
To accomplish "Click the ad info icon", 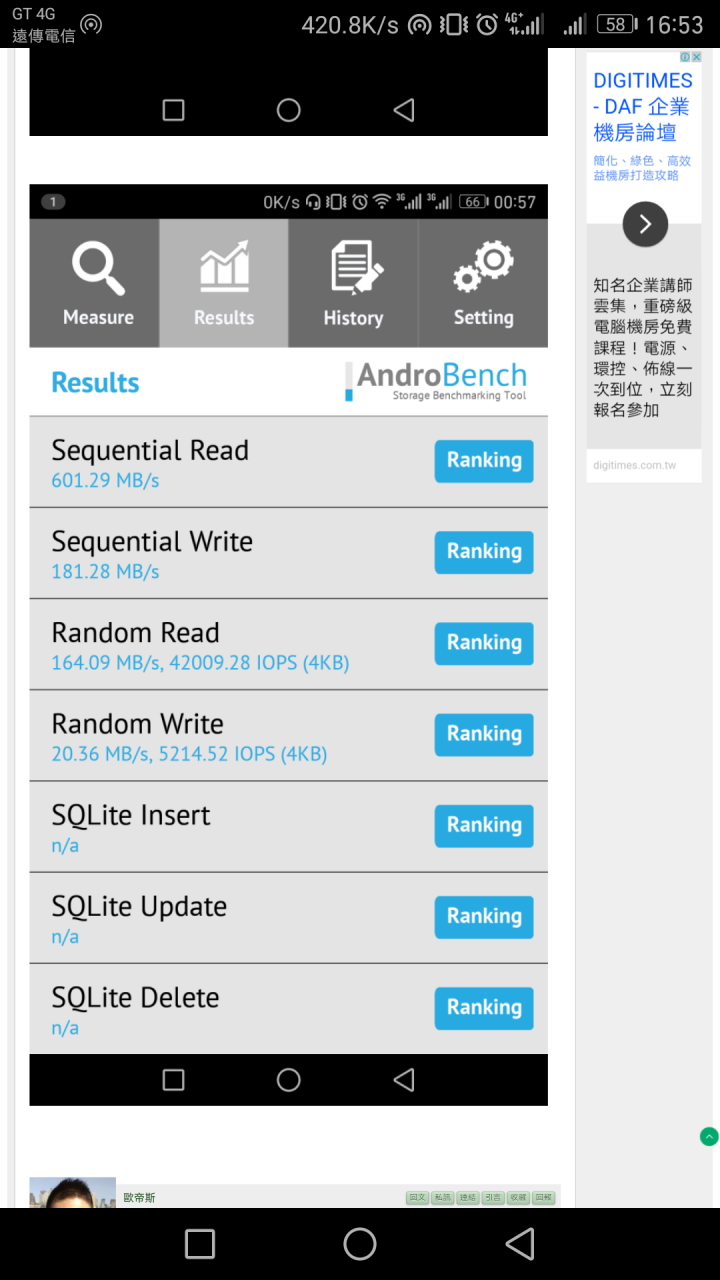I will click(x=685, y=58).
